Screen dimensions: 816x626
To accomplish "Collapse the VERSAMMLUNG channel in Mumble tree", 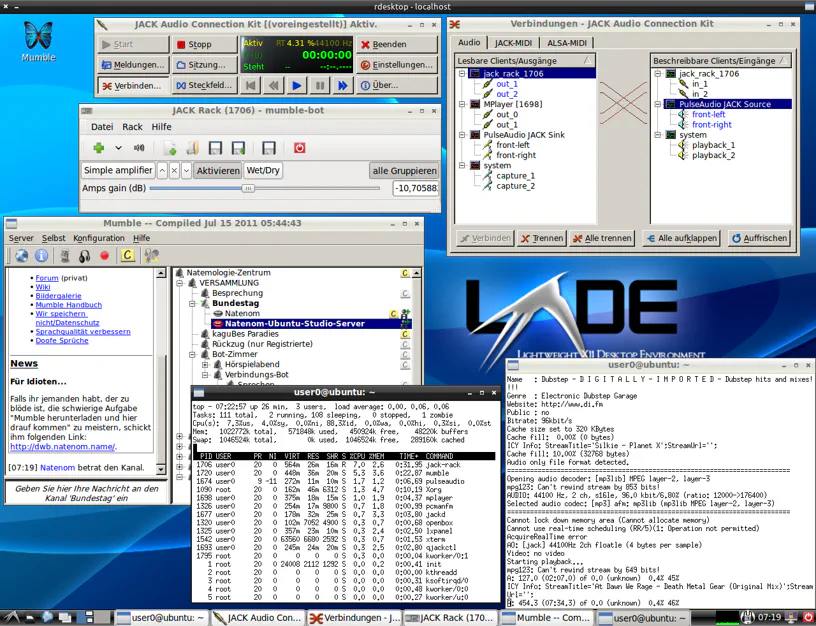I will coord(180,284).
